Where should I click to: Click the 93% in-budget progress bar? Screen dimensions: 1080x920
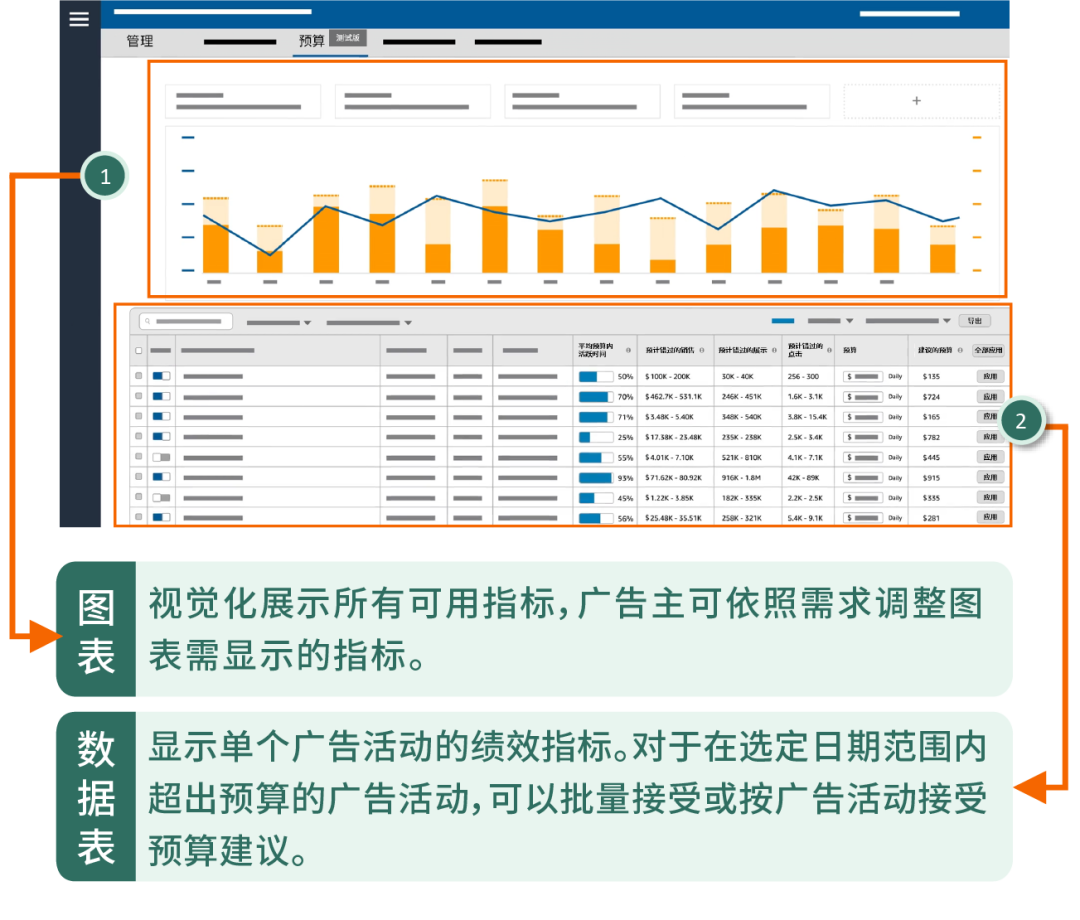pos(596,477)
